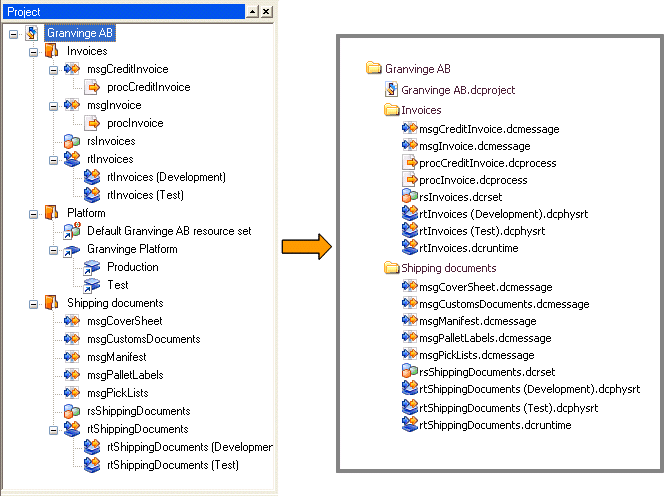Collapse the rtShippingDocuments runtime node
664x496 pixels.
[x=54, y=429]
